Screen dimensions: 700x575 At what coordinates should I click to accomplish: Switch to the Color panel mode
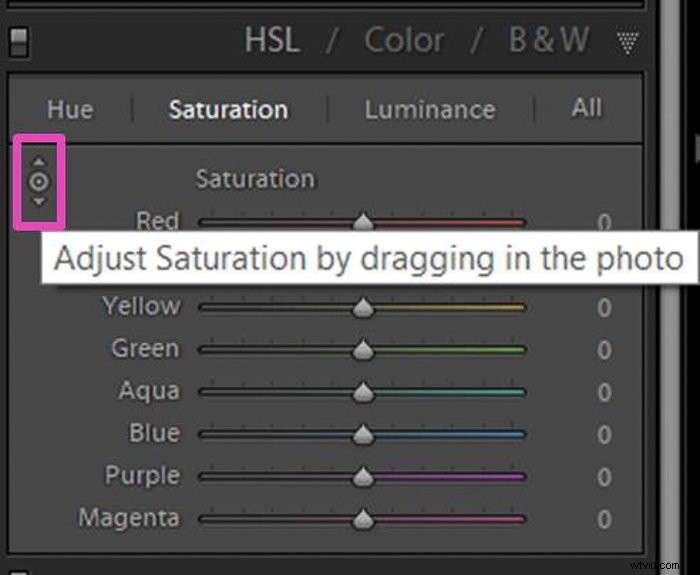click(x=404, y=40)
